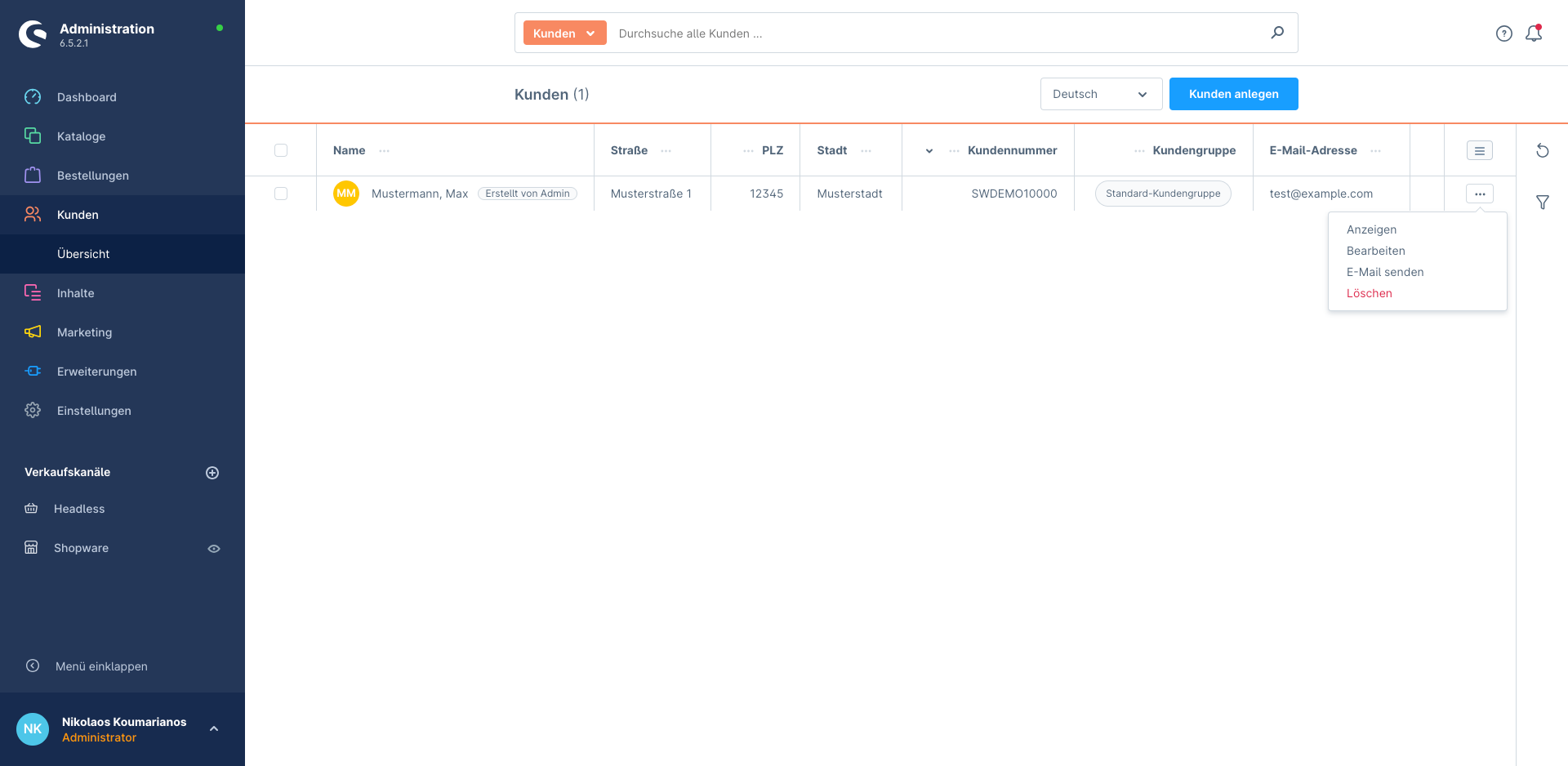Click the Standard-Kundengruppe tag
Image resolution: width=1568 pixels, height=766 pixels.
[x=1163, y=194]
